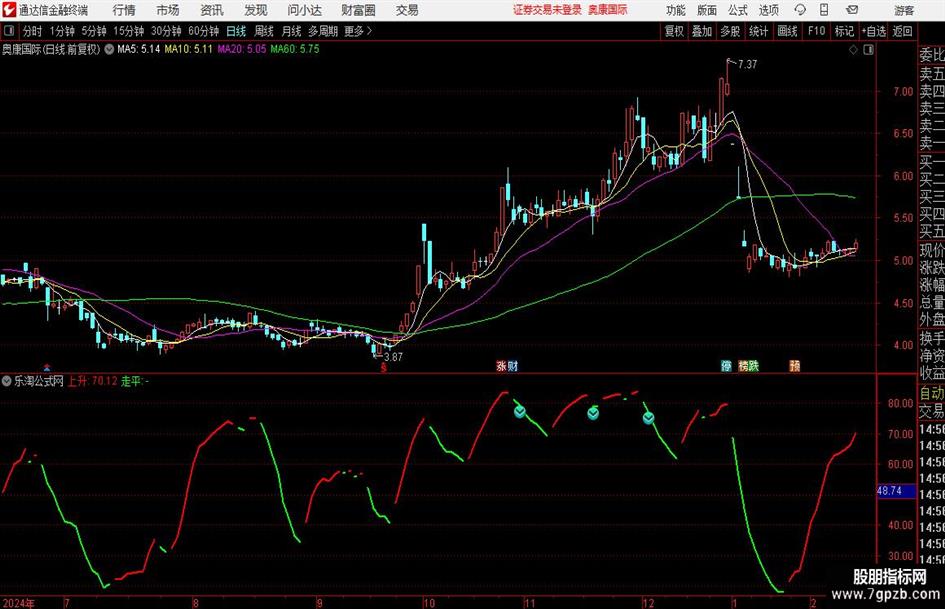The width and height of the screenshot is (945, 609).
Task: Select the 日线 period tab
Action: 236,31
